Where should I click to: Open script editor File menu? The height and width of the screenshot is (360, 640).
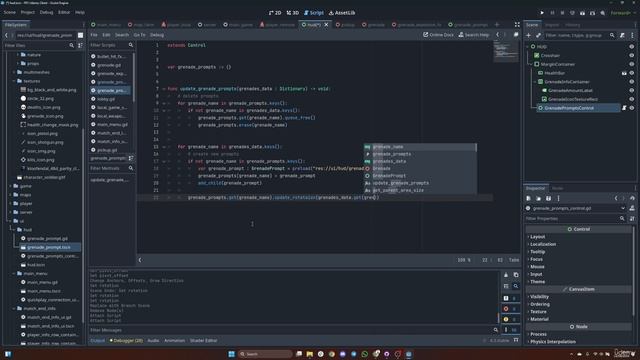[x=94, y=35]
